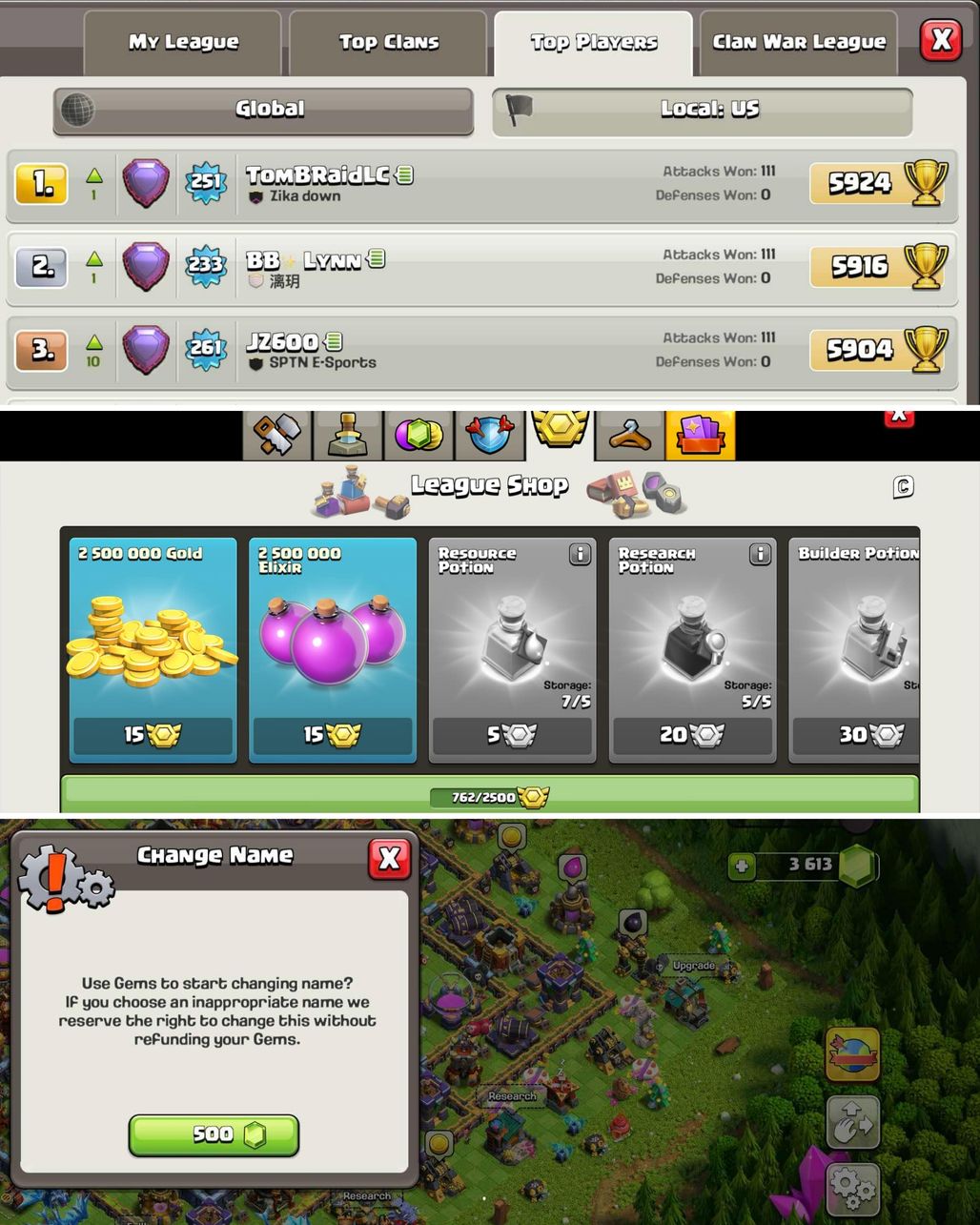Open the Clan War League tab
Viewport: 980px width, 1225px height.
pos(799,44)
